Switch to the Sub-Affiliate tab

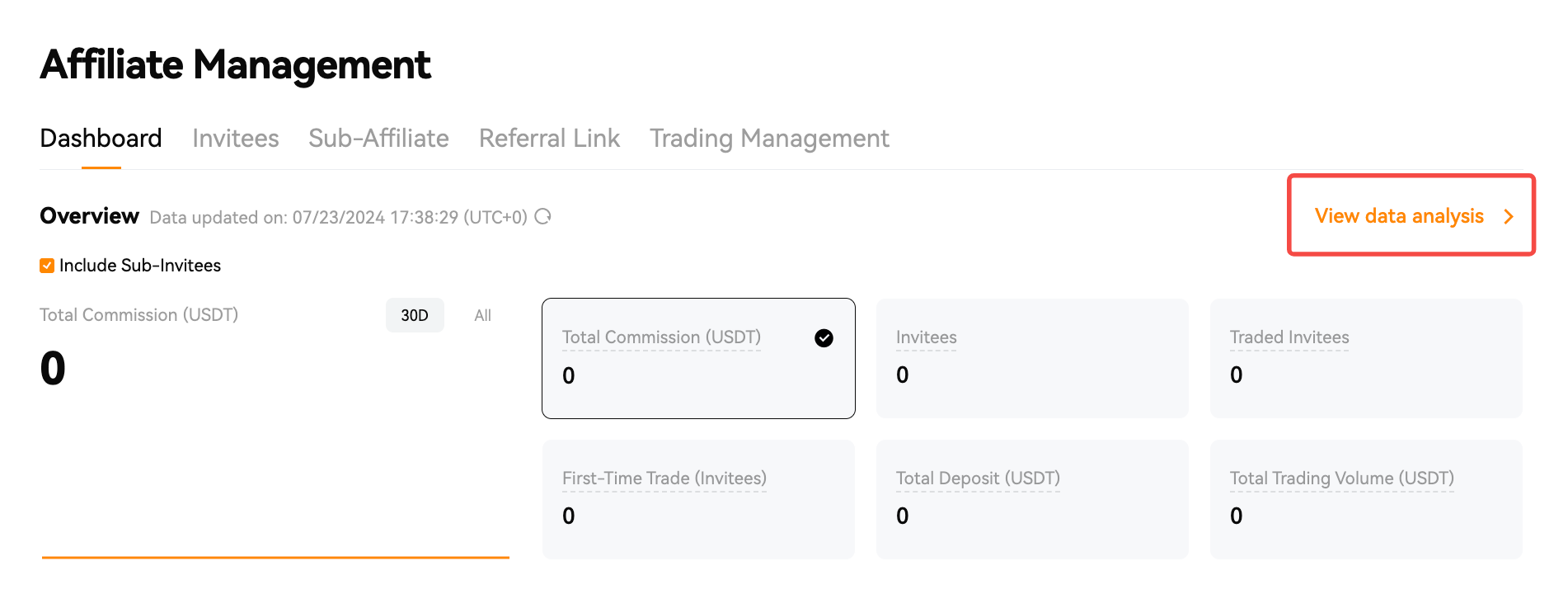pos(378,139)
